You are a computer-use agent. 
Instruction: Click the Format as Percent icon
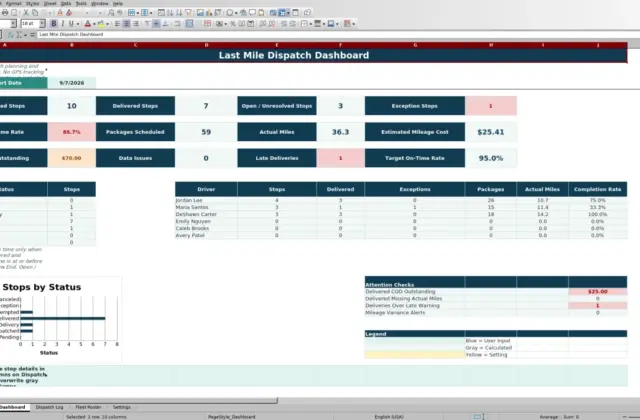point(233,24)
